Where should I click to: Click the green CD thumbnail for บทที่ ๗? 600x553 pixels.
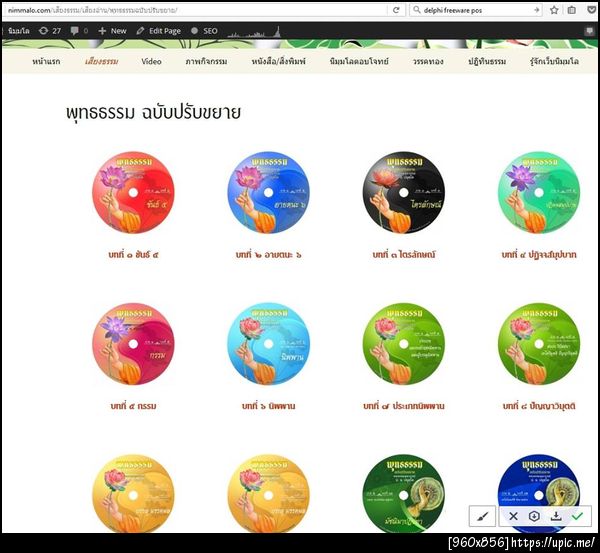[404, 344]
